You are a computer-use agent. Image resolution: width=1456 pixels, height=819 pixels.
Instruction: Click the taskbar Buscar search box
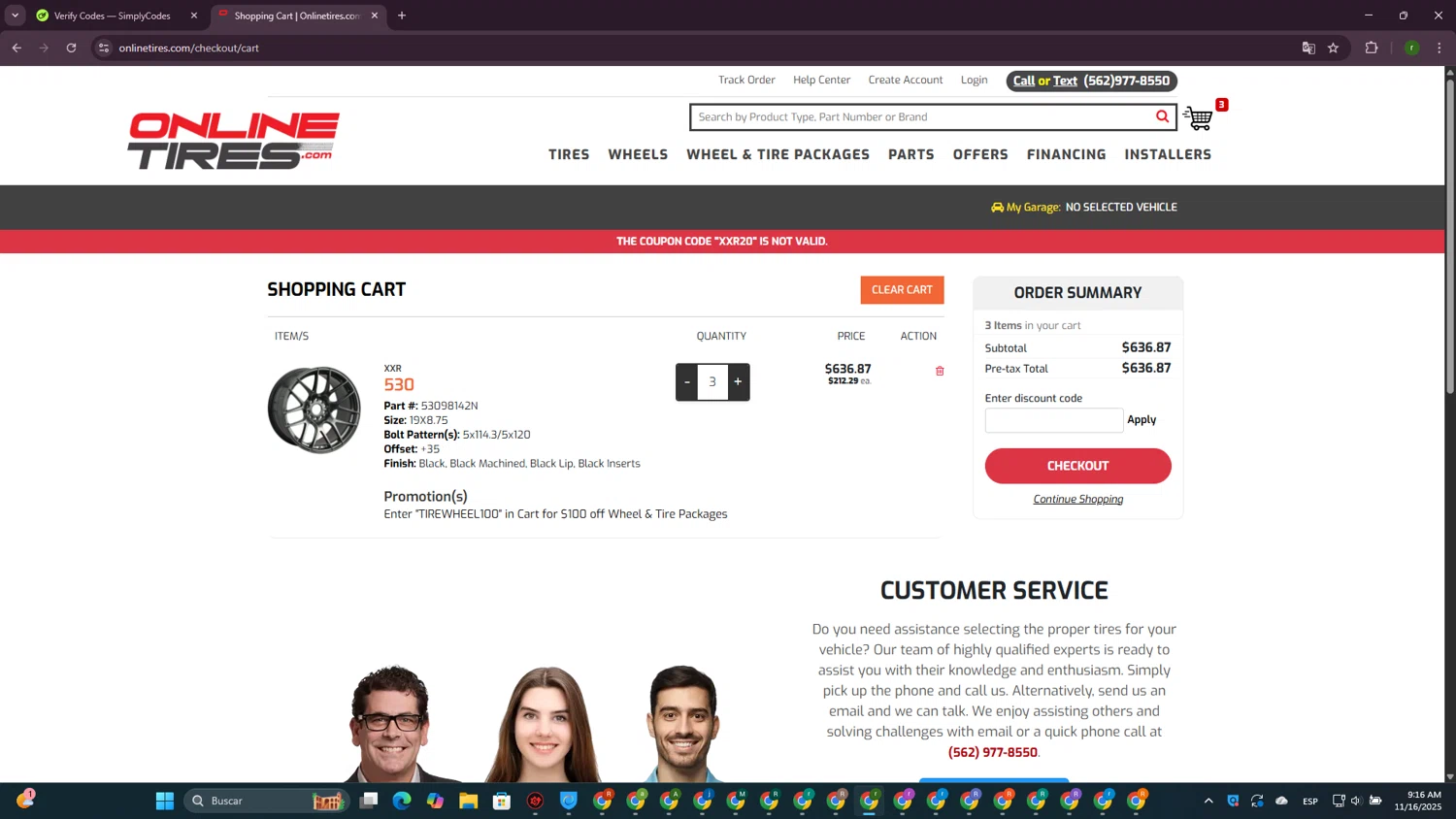266,801
